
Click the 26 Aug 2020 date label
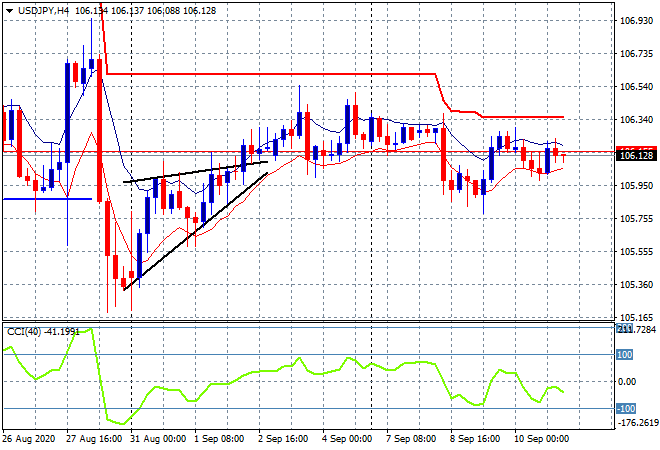pos(29,439)
